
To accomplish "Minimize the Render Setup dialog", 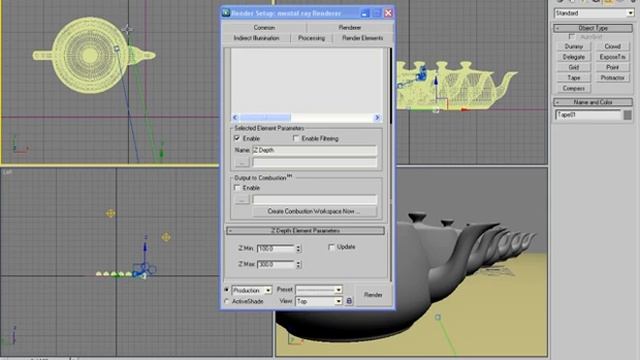I will [x=364, y=13].
